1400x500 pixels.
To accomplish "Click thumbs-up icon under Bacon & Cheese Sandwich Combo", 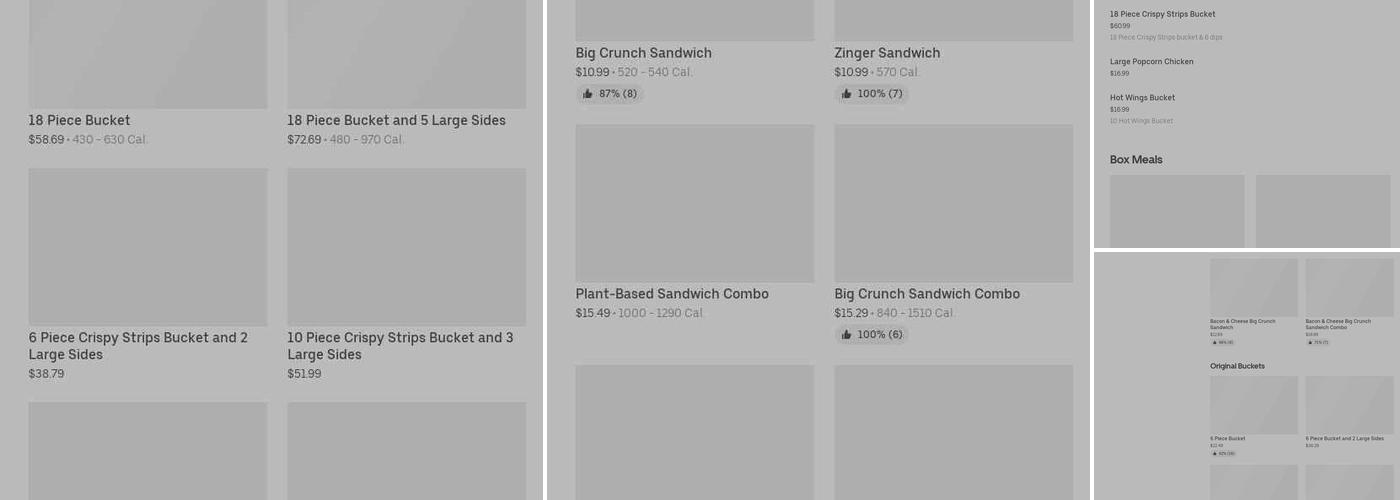I will click(1310, 342).
